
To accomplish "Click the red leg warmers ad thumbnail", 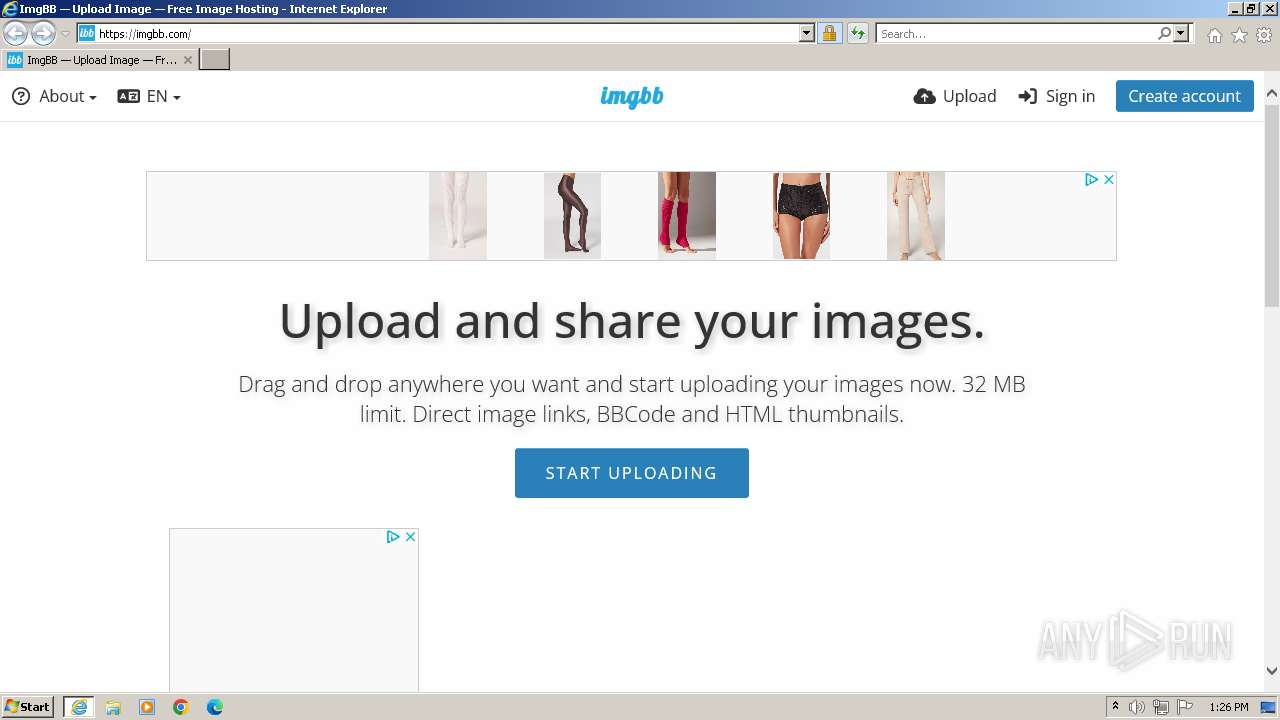I will point(687,216).
